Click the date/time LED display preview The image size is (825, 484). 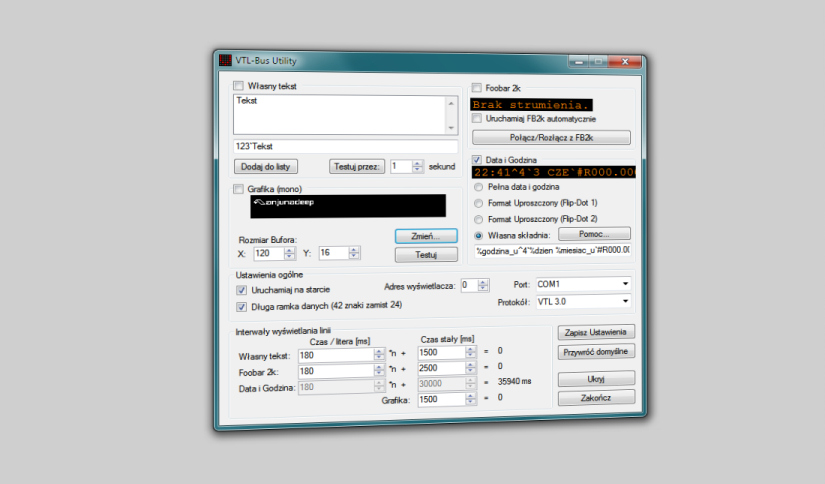[553, 172]
